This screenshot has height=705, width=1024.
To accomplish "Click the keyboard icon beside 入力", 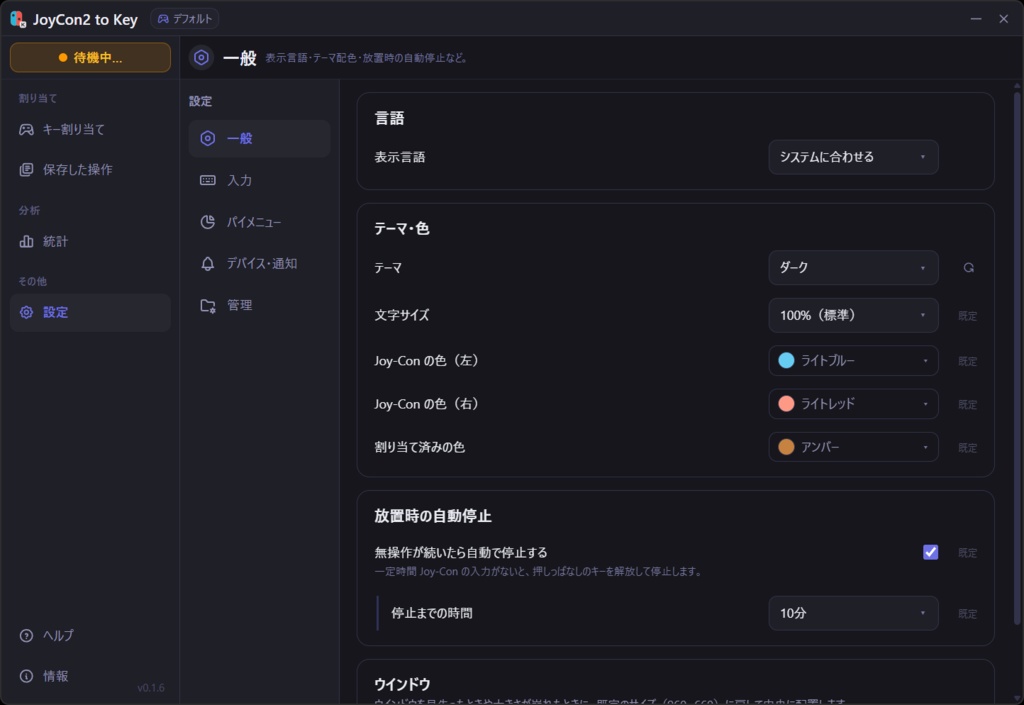I will (x=208, y=180).
